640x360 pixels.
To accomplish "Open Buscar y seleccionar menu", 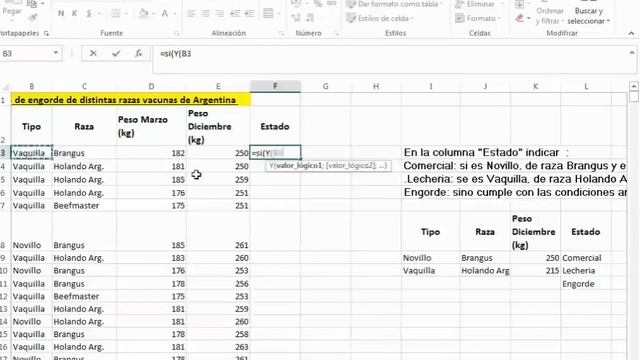I will click(589, 16).
